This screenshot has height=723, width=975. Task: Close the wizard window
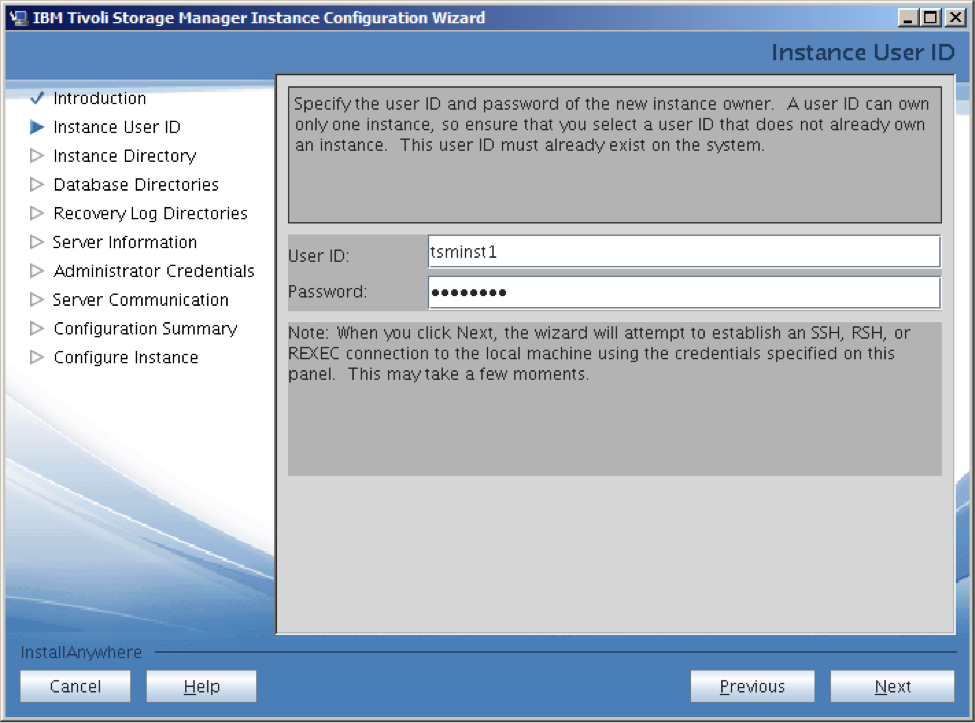pos(954,17)
